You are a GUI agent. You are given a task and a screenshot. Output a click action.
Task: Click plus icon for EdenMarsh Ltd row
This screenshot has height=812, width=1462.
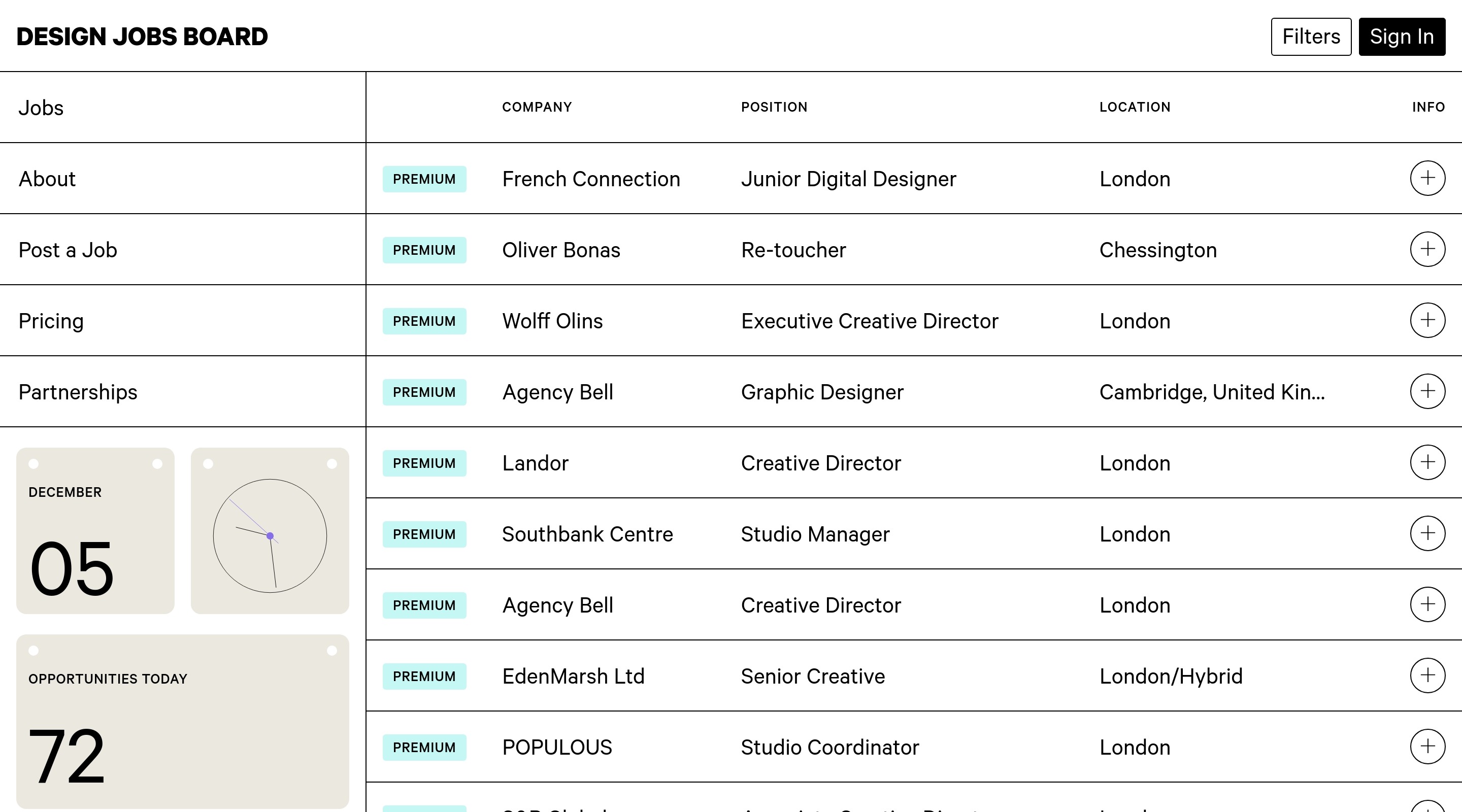1427,675
